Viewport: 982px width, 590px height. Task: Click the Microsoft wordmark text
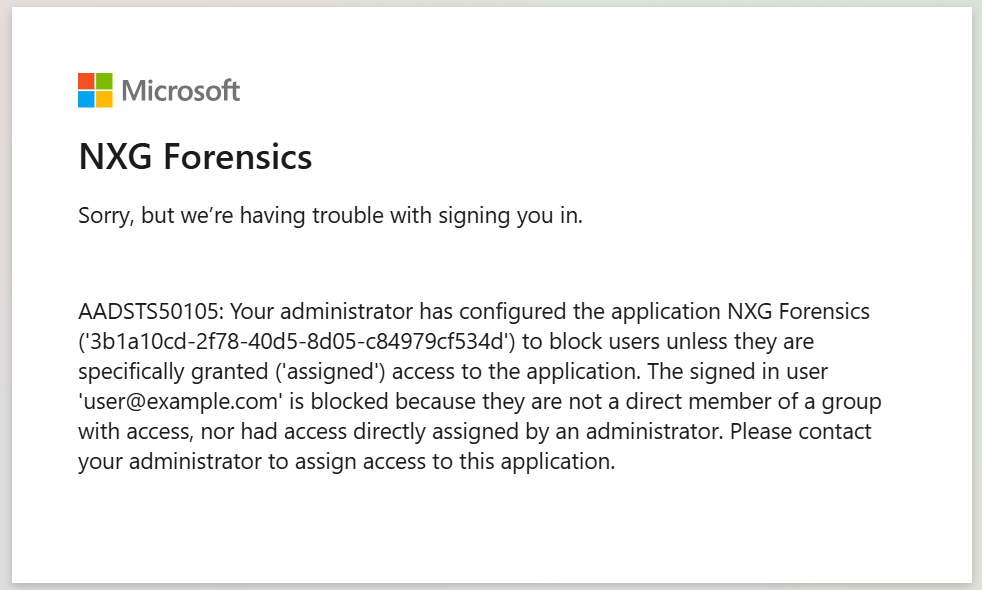[x=181, y=91]
